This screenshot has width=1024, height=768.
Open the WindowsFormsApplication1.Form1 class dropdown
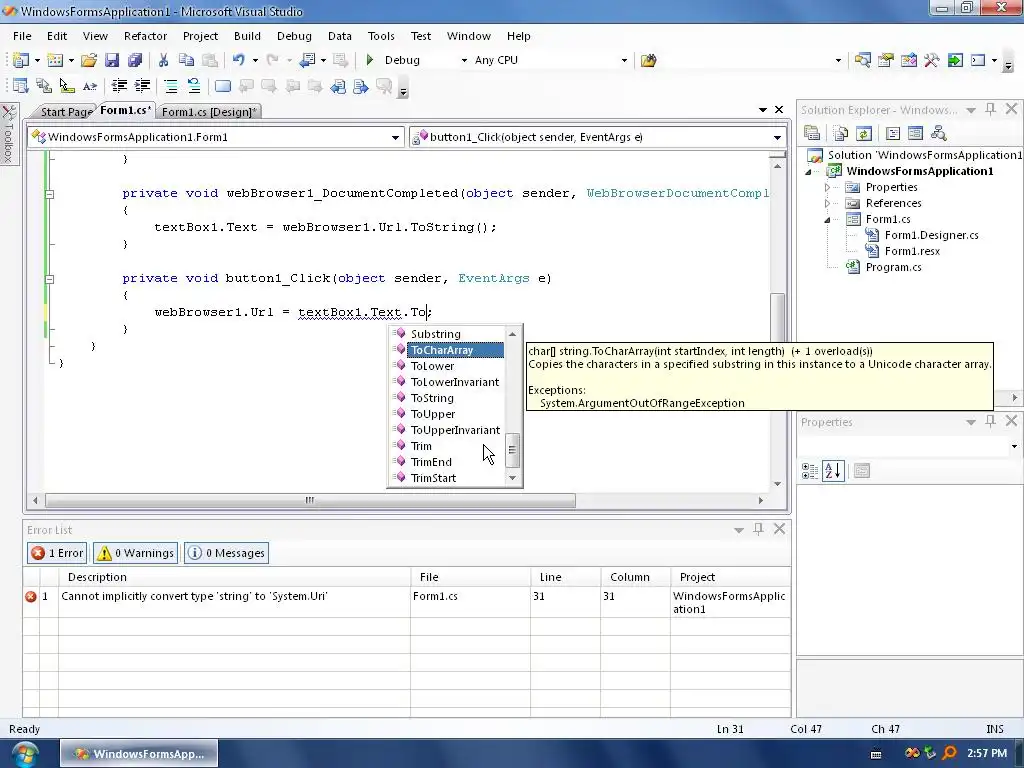point(395,137)
